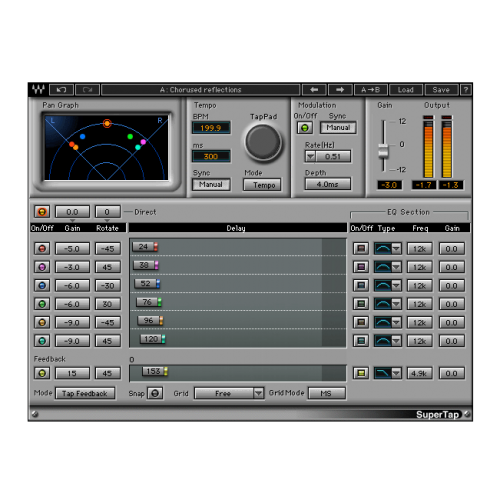Click the ms field showing 300
500x500 pixels.
(x=211, y=156)
